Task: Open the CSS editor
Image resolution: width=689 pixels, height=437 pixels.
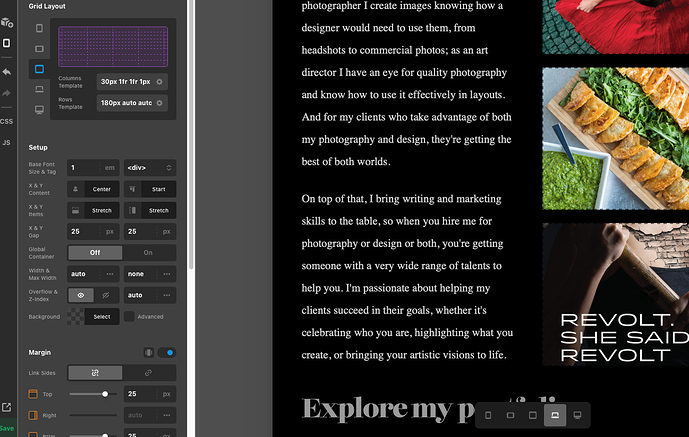Action: pyautogui.click(x=6, y=121)
